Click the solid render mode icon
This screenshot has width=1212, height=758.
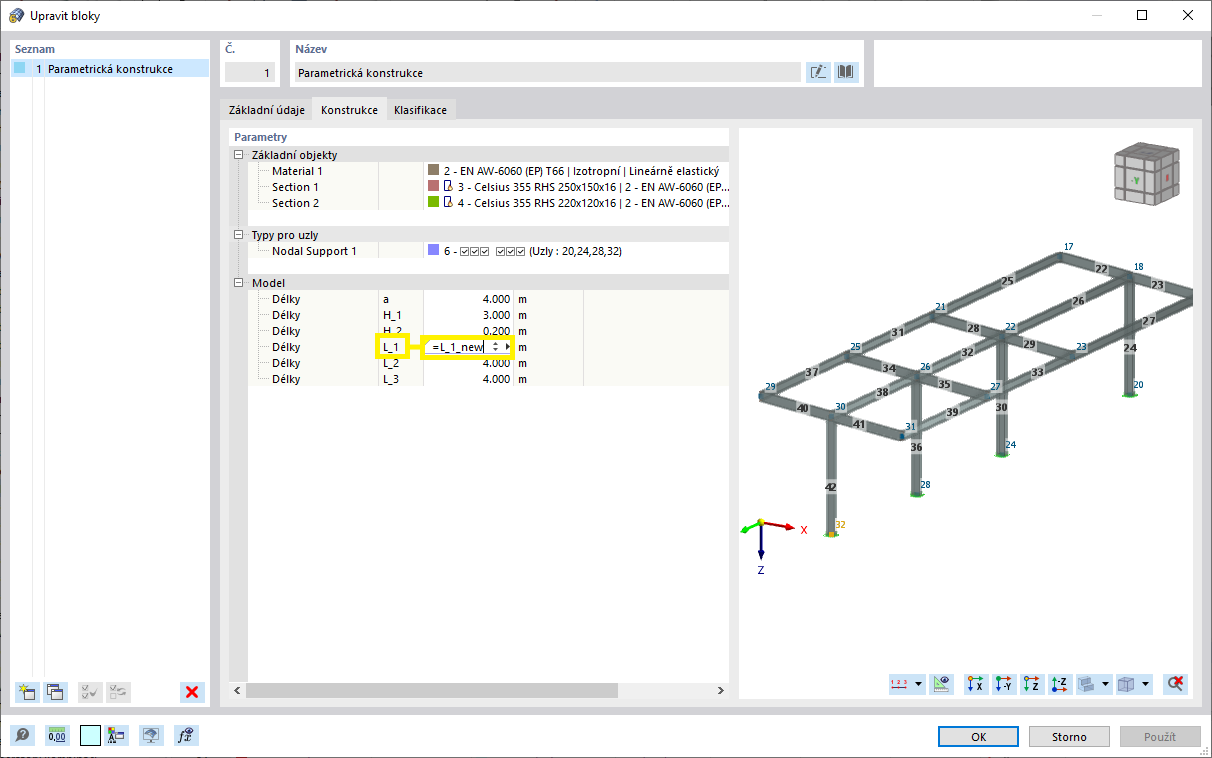(x=1087, y=684)
